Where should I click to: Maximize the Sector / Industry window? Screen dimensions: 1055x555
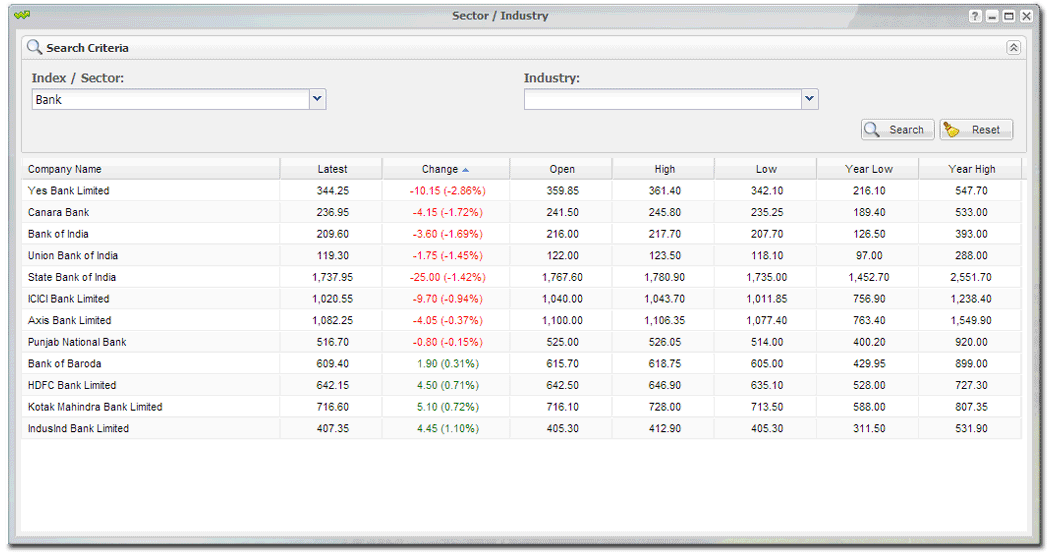click(1009, 16)
